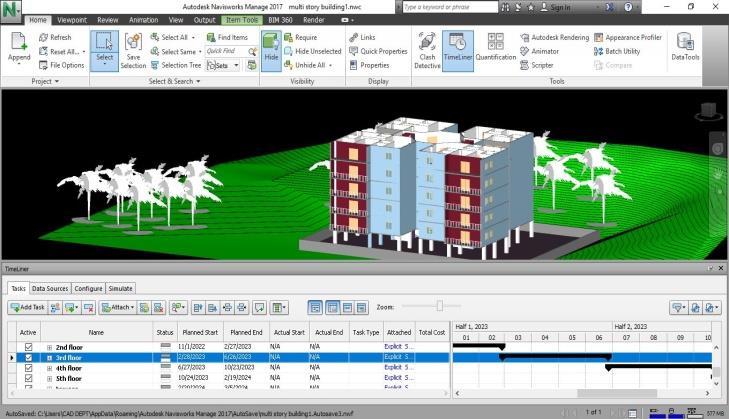Switch to the Simulate tab in TimeLiner
Screen dimensions: 729x419
[120, 288]
